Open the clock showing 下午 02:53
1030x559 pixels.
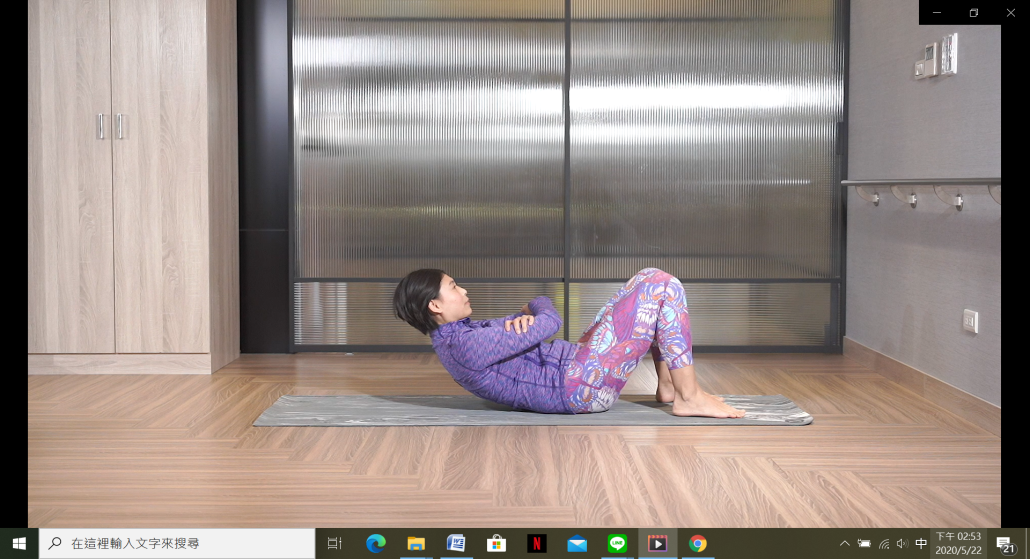tap(958, 543)
